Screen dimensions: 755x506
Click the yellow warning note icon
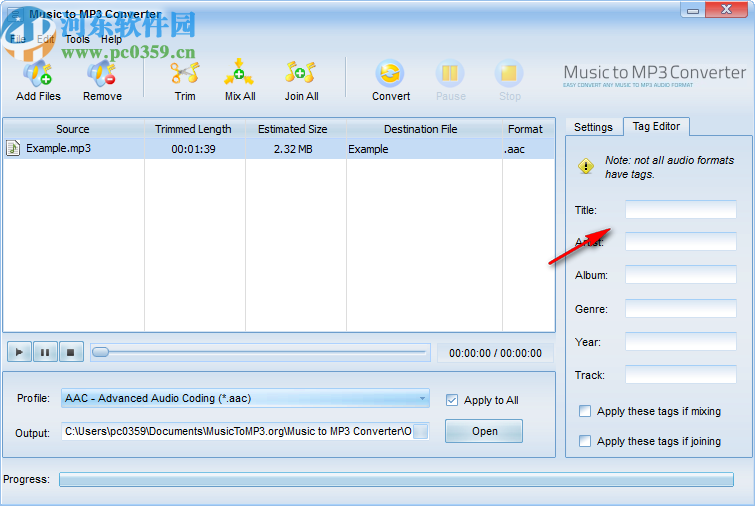tap(586, 167)
